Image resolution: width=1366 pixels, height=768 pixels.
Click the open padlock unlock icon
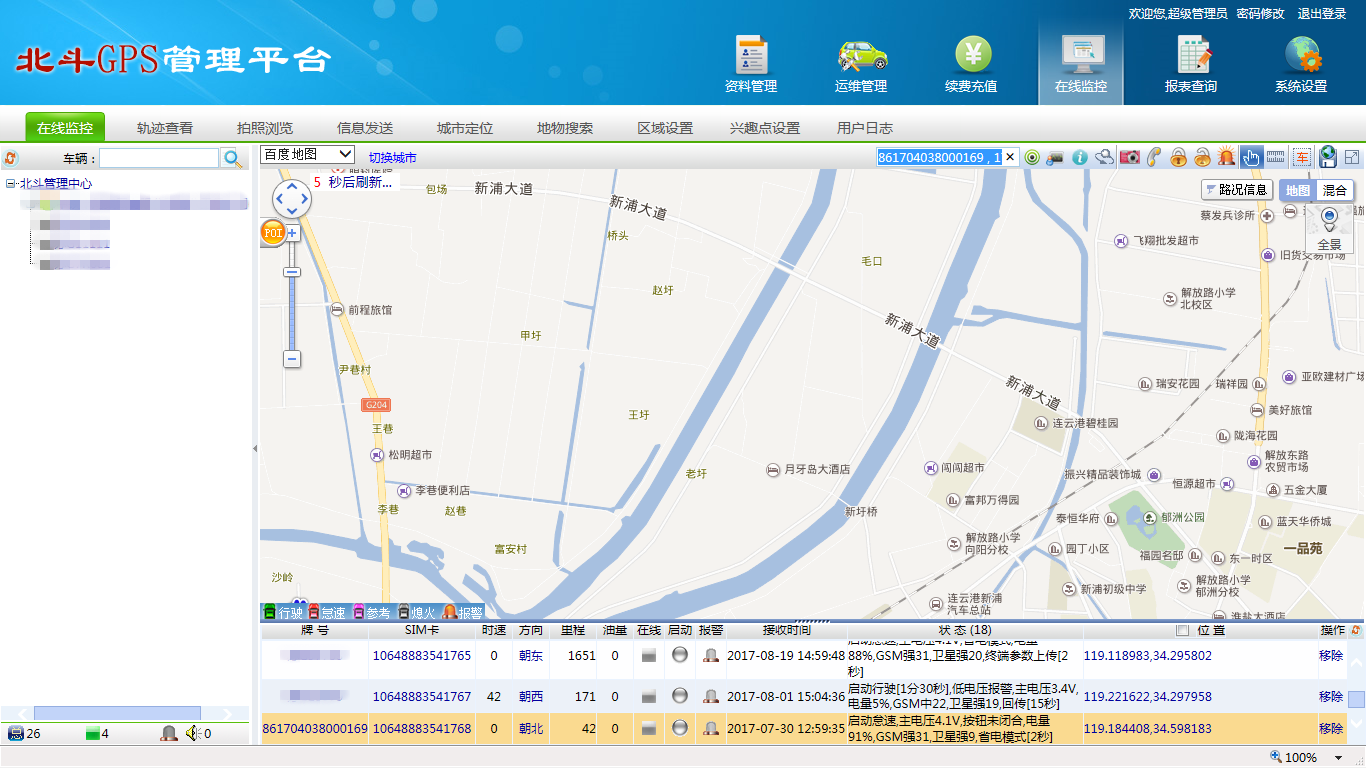(1202, 157)
